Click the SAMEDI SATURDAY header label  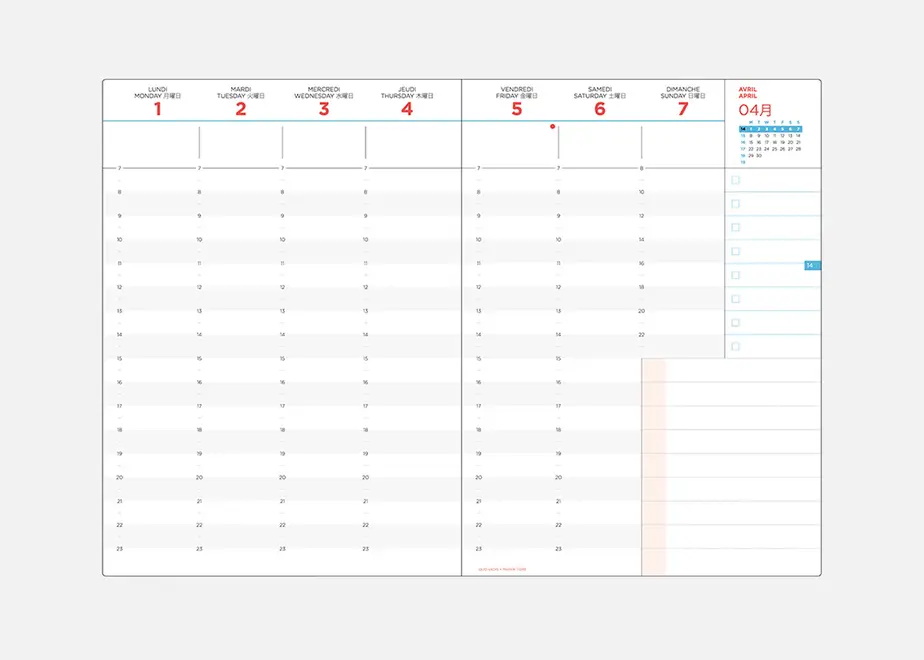600,93
